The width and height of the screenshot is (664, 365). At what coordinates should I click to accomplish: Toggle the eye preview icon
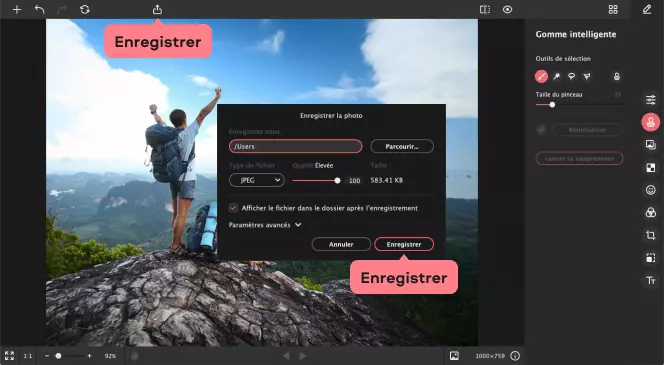pyautogui.click(x=507, y=9)
